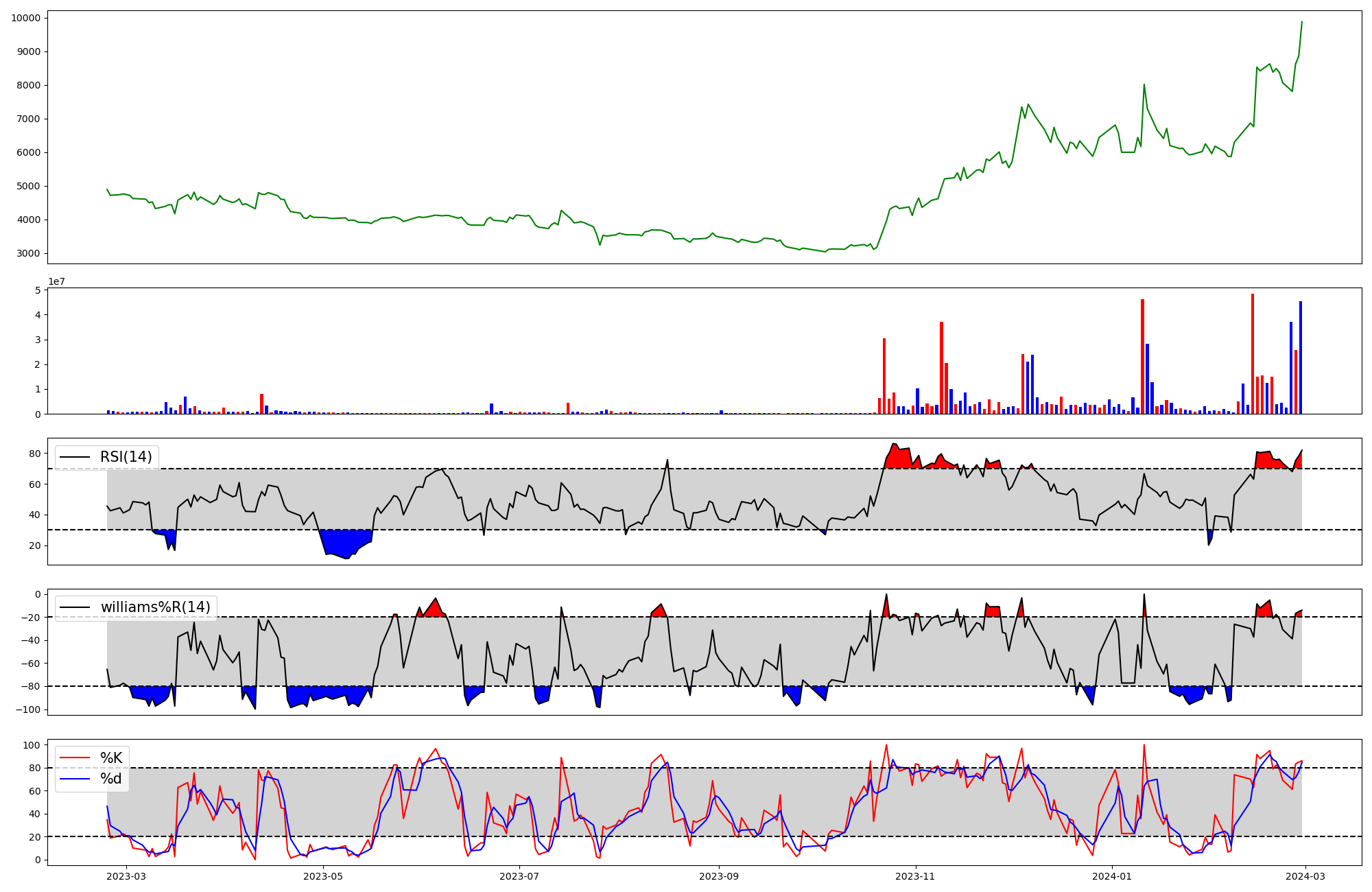Click the 1e7 volume scale exponent
This screenshot has width=1372, height=892.
point(56,281)
